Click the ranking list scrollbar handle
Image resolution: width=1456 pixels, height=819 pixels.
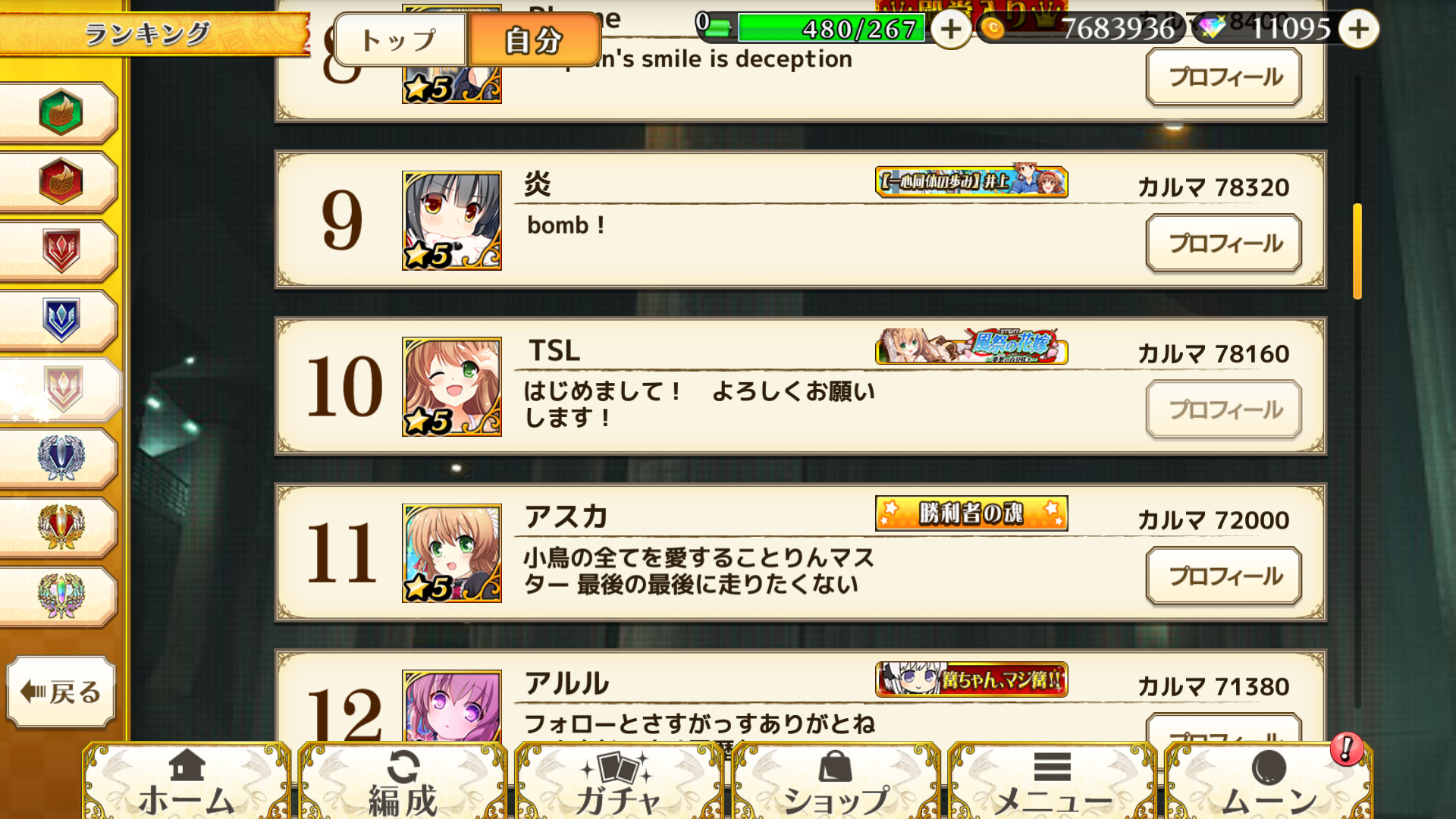coord(1357,251)
